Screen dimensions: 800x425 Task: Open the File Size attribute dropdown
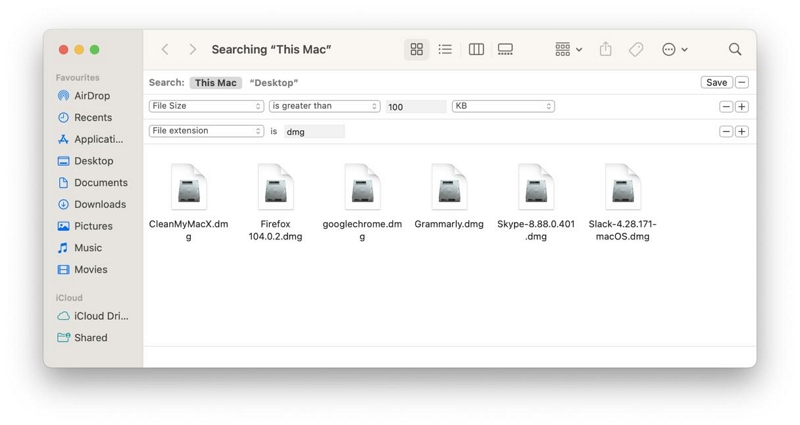(x=206, y=106)
